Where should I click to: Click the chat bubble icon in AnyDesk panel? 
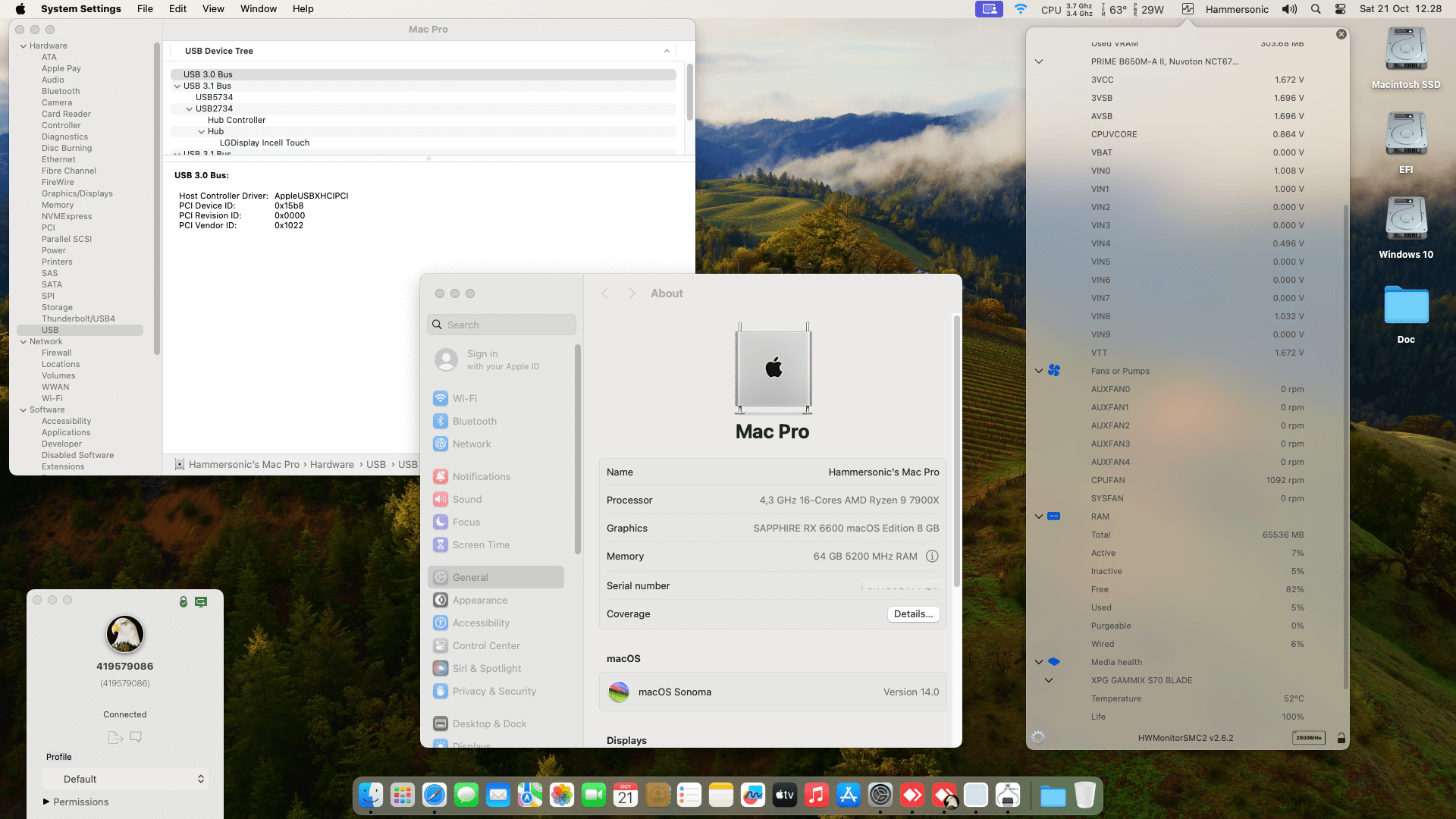click(136, 737)
